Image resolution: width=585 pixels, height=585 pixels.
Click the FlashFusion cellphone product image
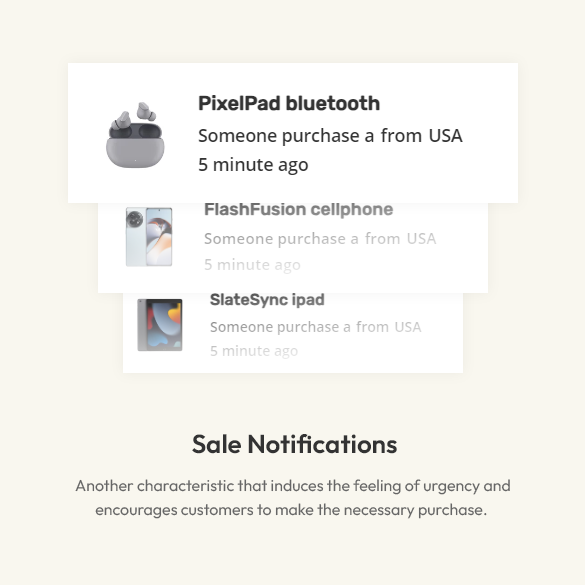pos(149,237)
